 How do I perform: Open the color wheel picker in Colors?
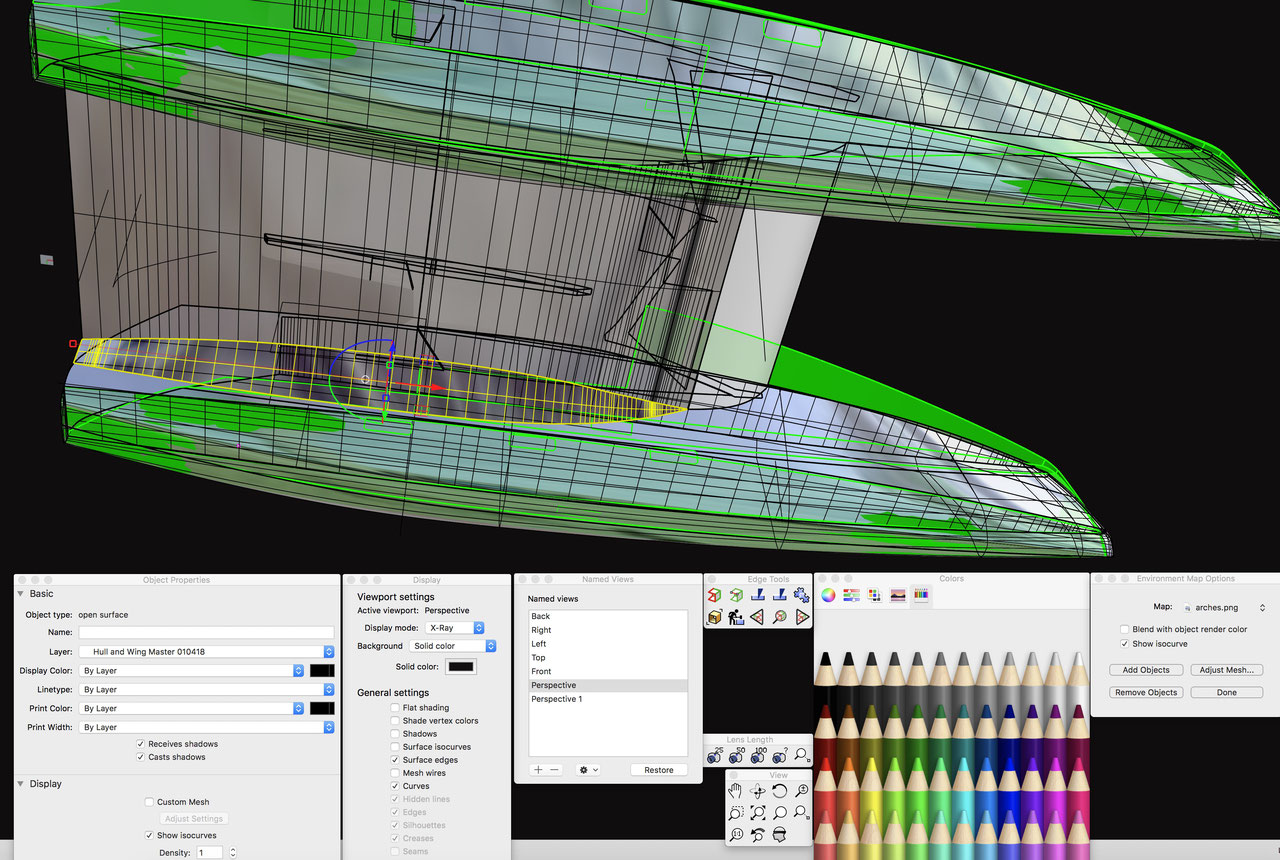pos(828,595)
